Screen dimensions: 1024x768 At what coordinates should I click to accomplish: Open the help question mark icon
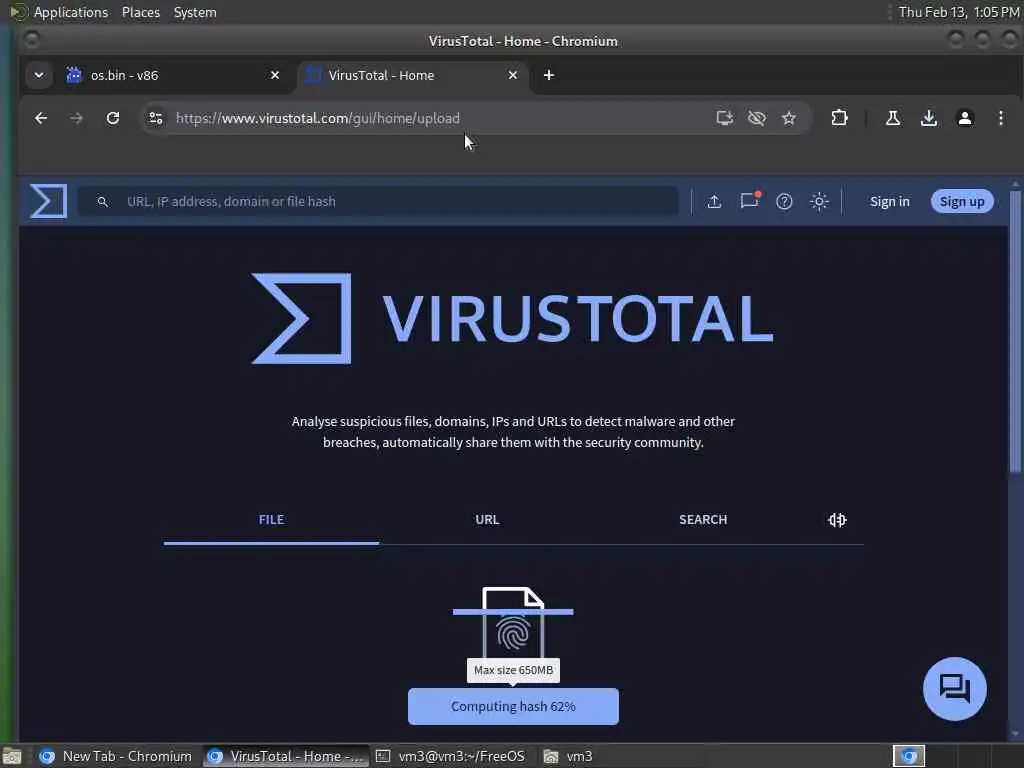click(784, 202)
